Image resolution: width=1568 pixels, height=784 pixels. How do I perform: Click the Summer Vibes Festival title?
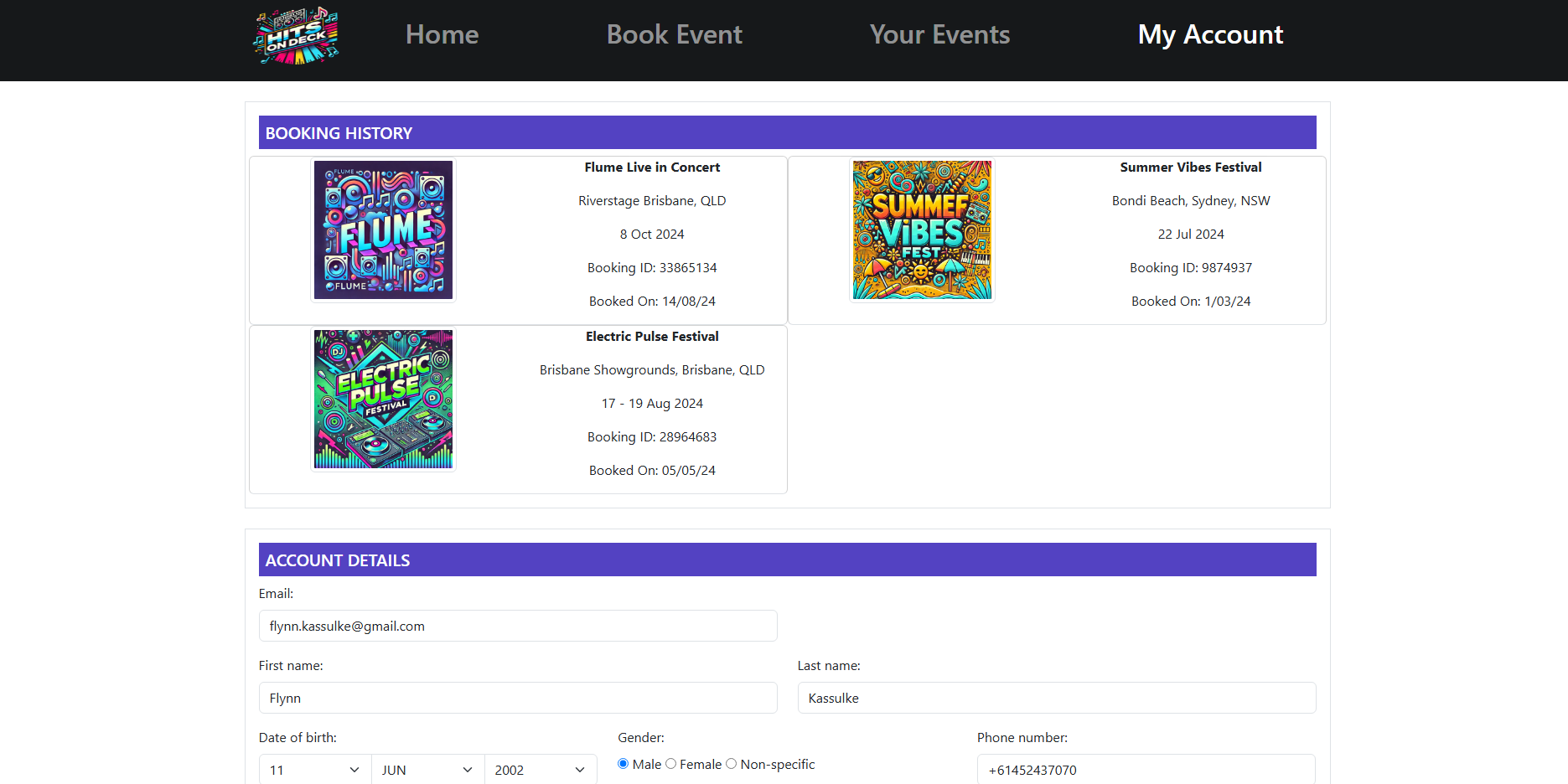(1190, 168)
